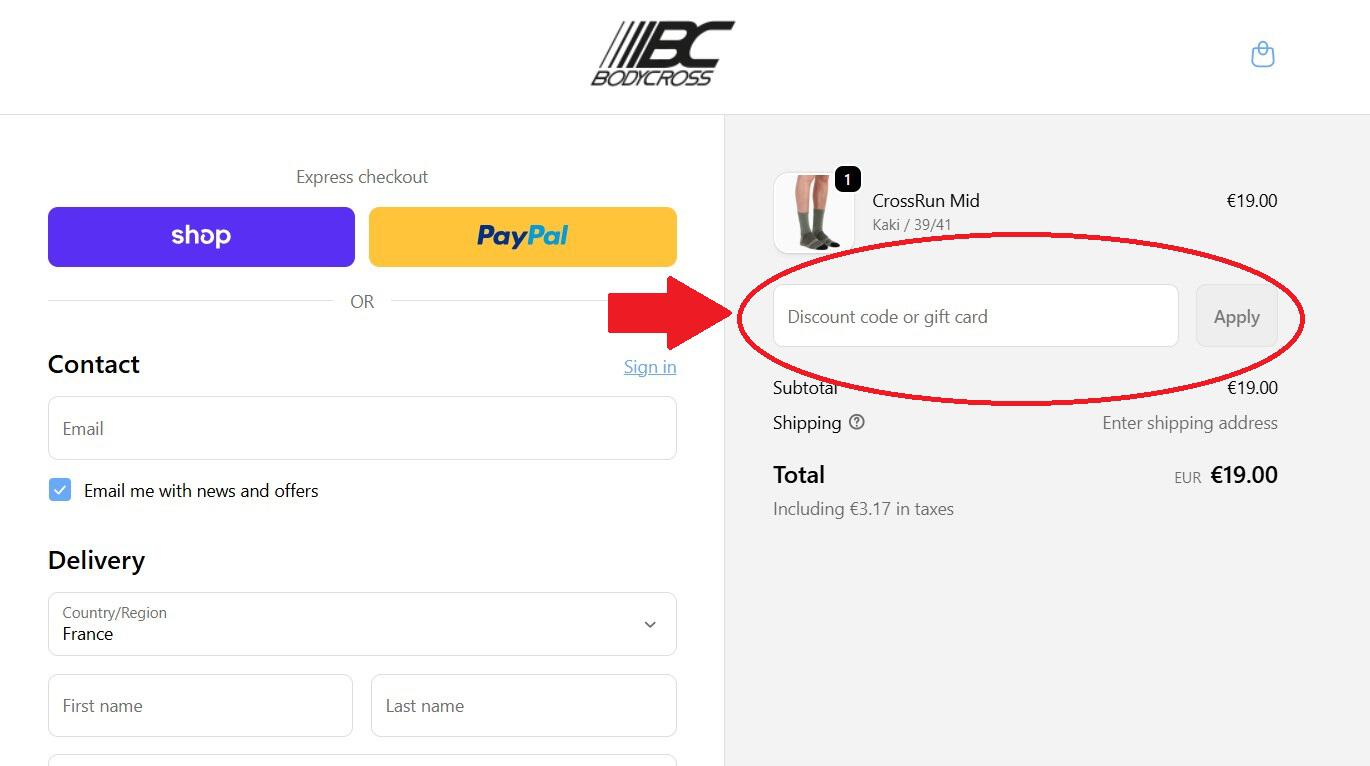Click the Enter shipping address text

(1189, 423)
